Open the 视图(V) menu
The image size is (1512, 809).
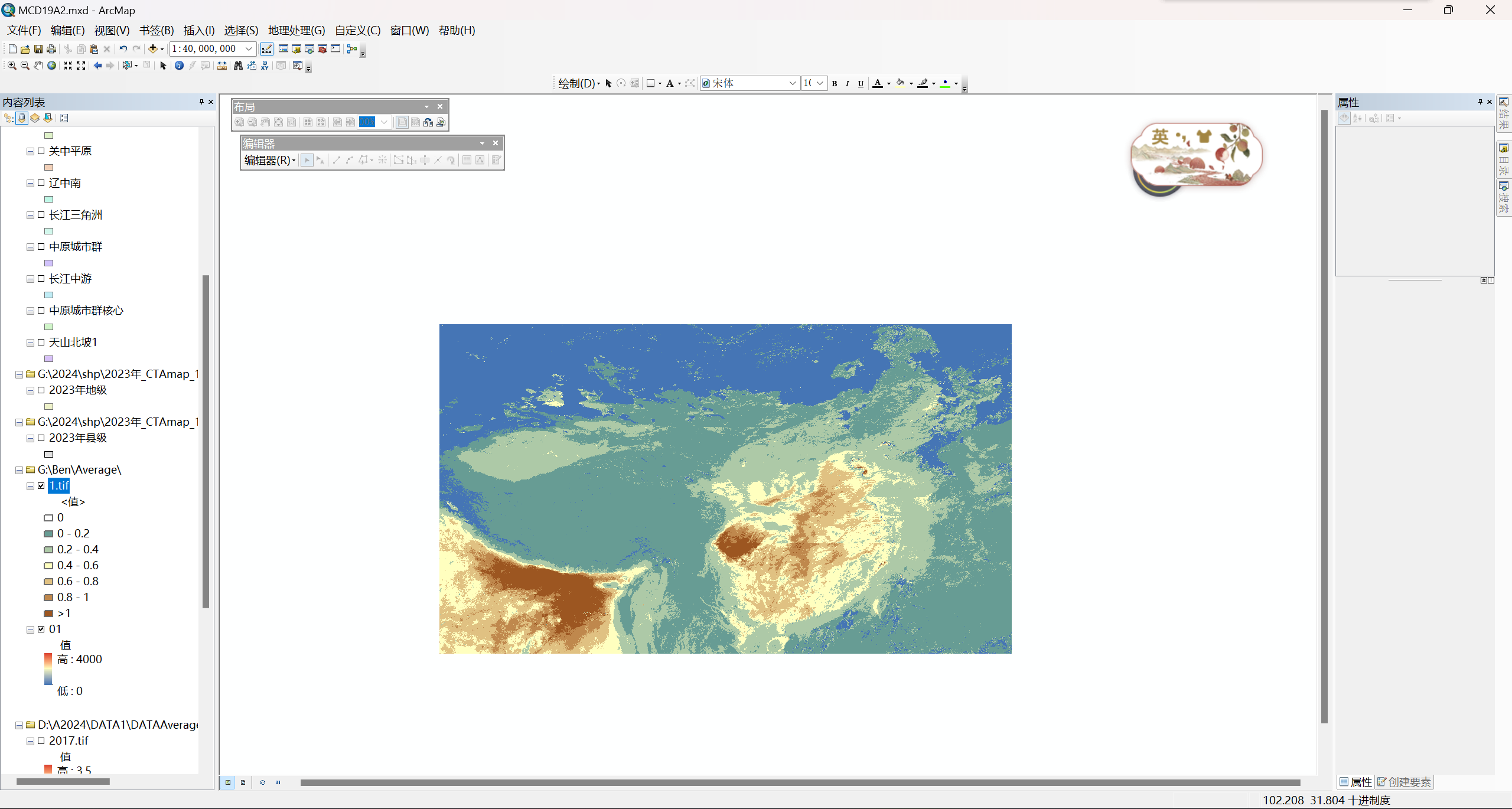coord(111,30)
